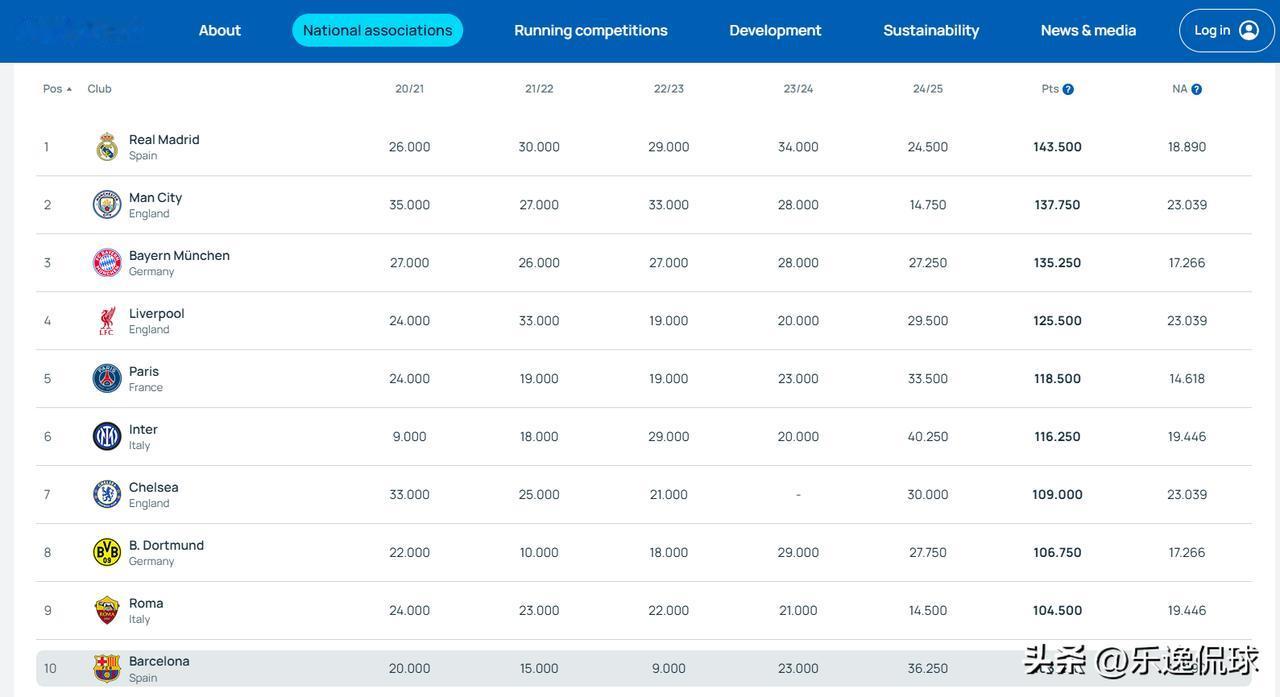Click the Chelsea club crest
The height and width of the screenshot is (697, 1280).
107,495
